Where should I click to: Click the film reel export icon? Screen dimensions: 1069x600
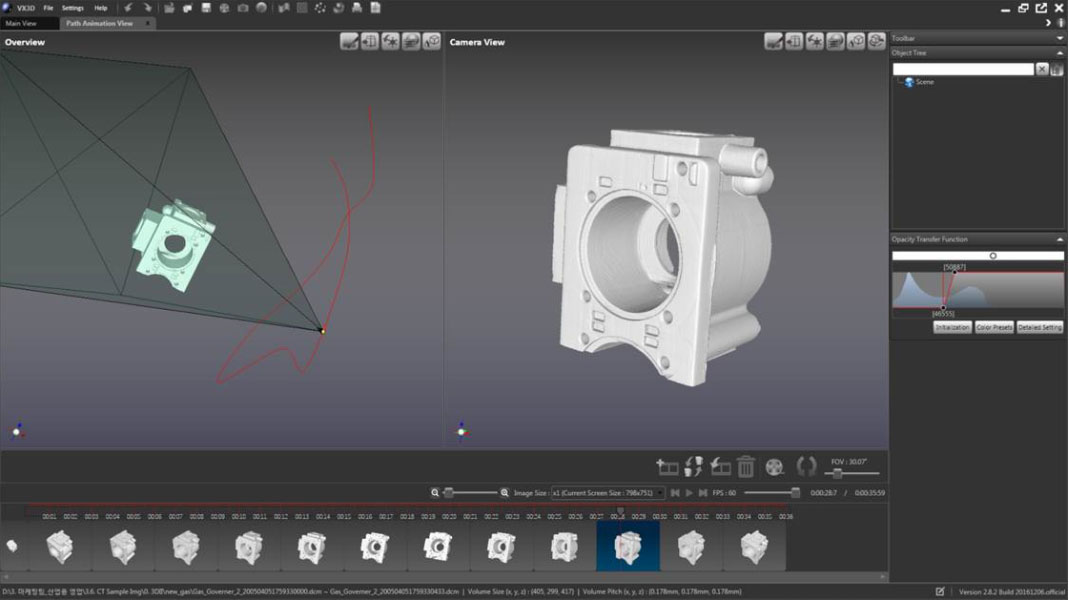click(775, 466)
